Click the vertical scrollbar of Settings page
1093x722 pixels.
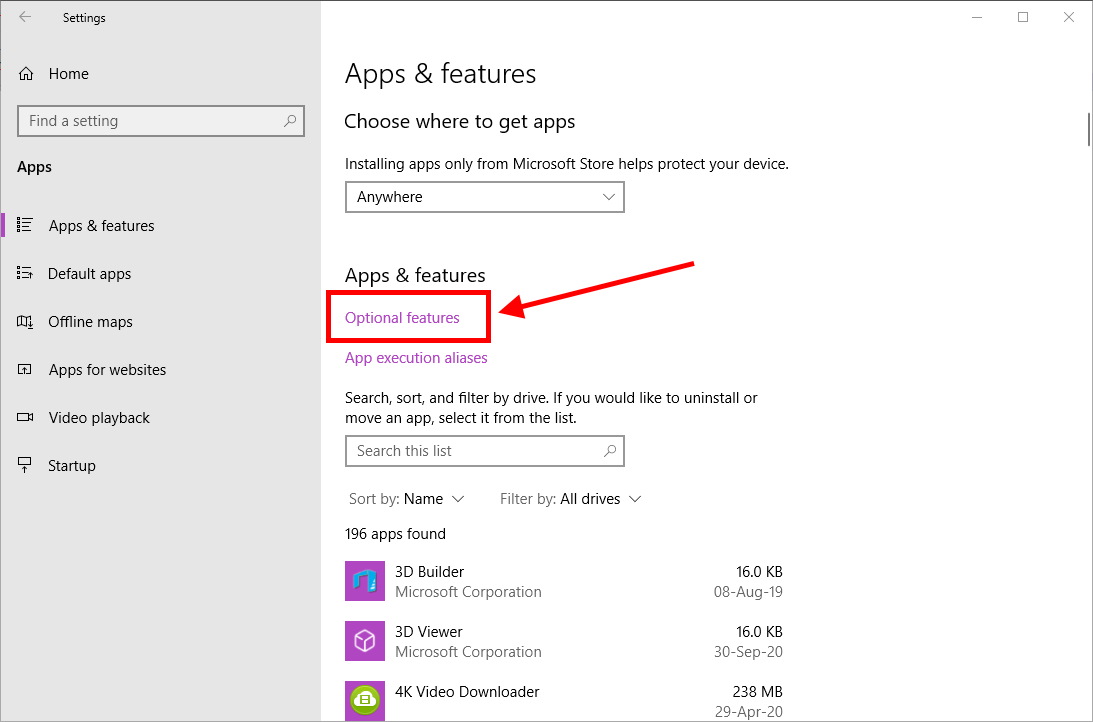[x=1089, y=129]
